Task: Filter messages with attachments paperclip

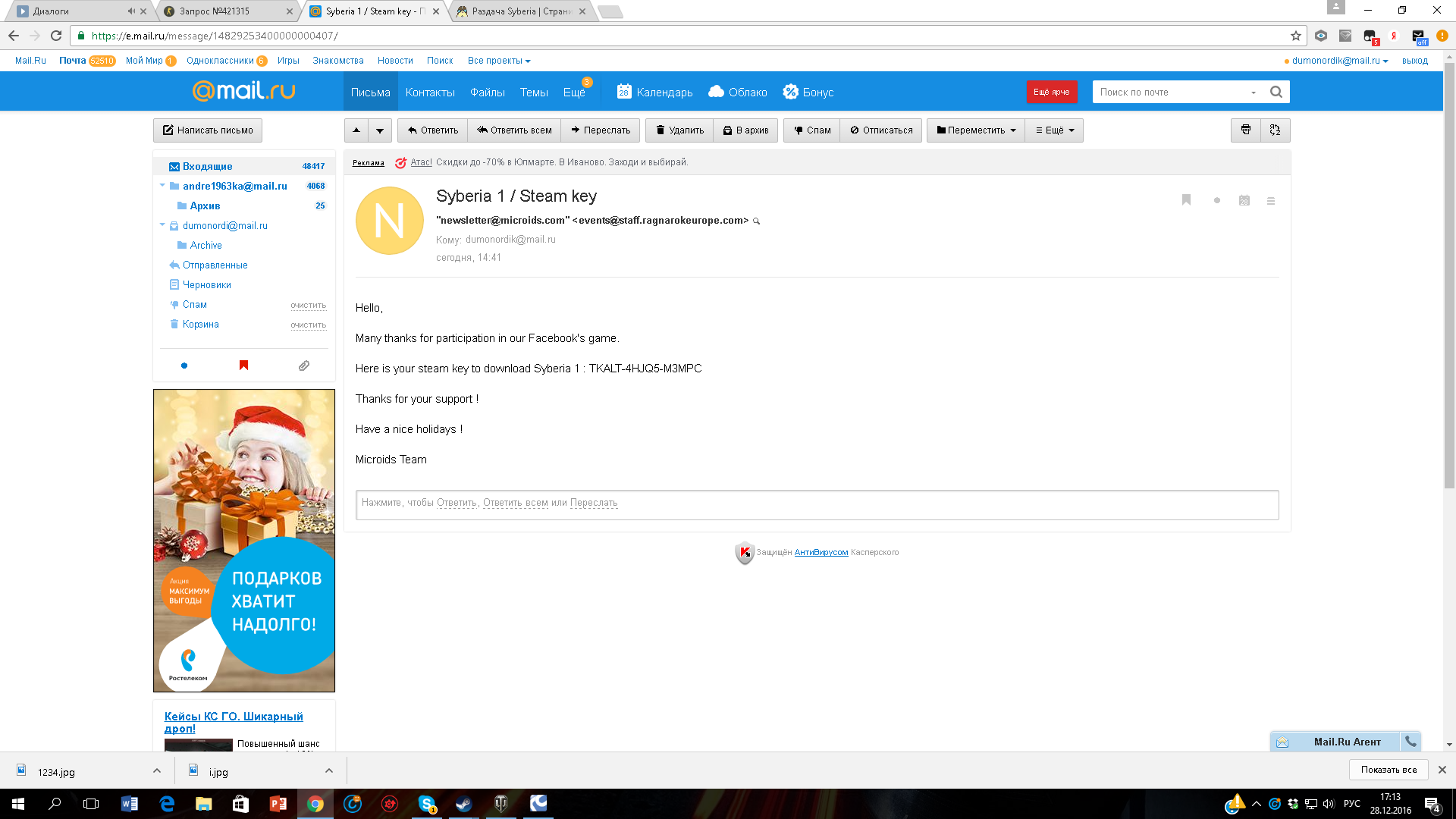Action: pos(304,366)
